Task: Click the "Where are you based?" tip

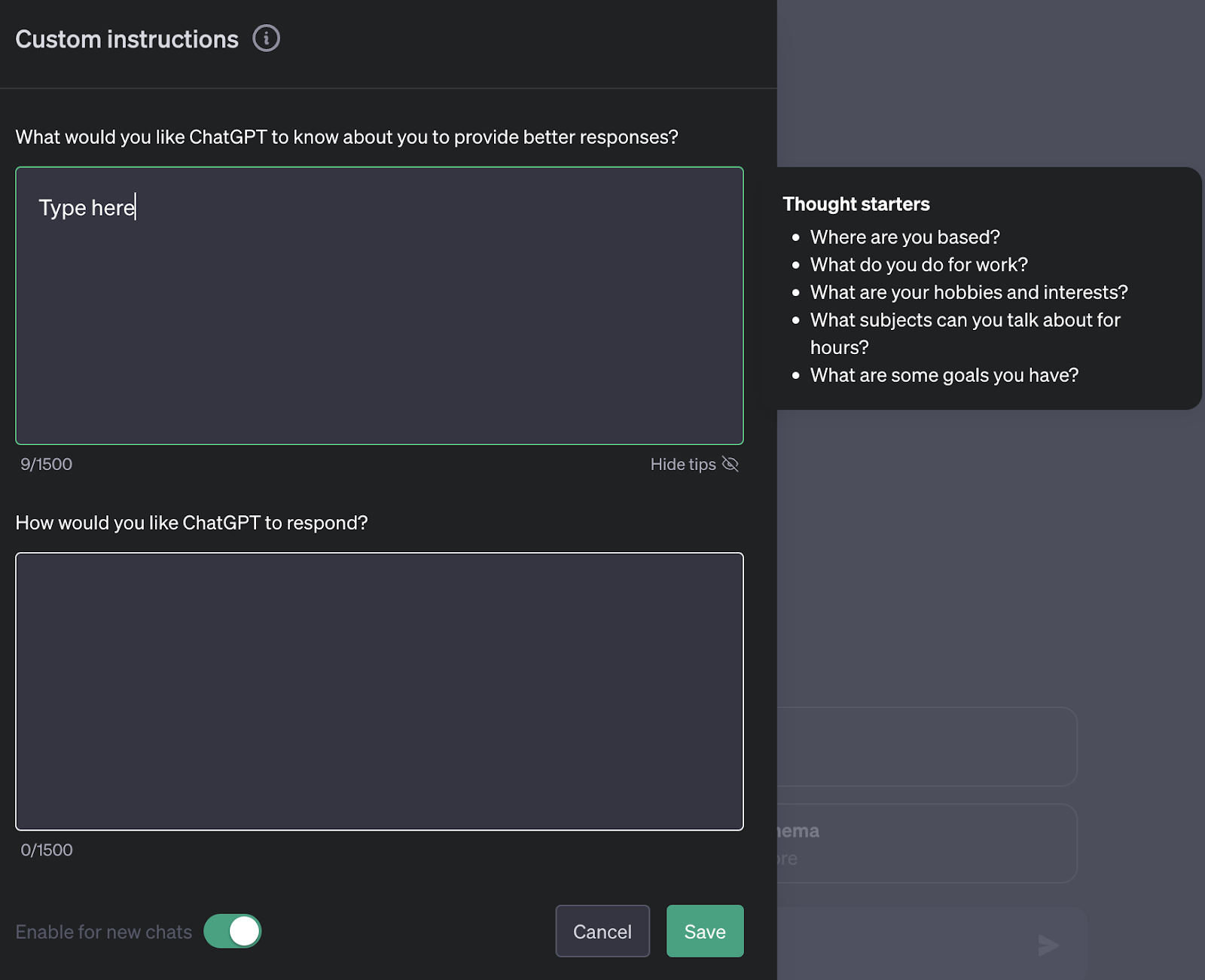Action: [905, 237]
